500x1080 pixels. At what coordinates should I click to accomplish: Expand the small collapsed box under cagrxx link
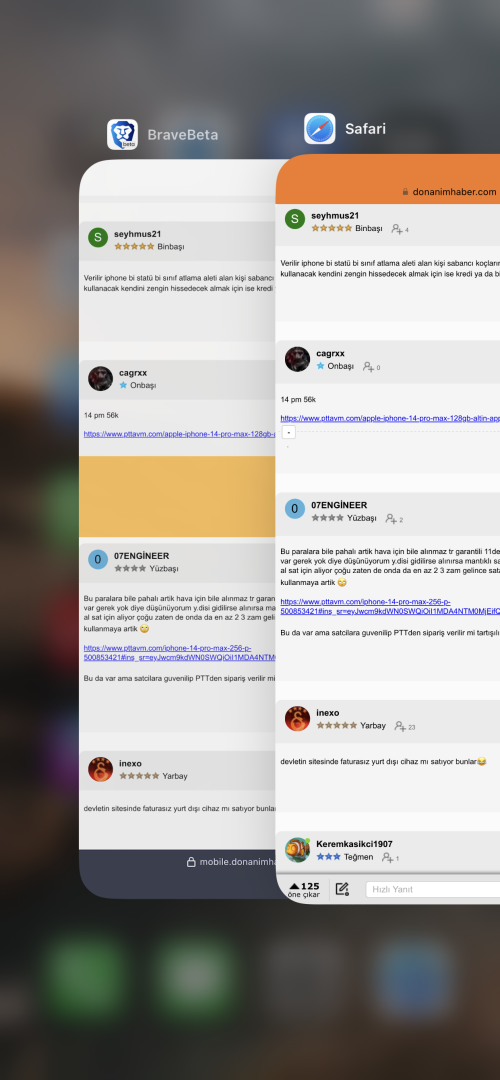(x=289, y=433)
